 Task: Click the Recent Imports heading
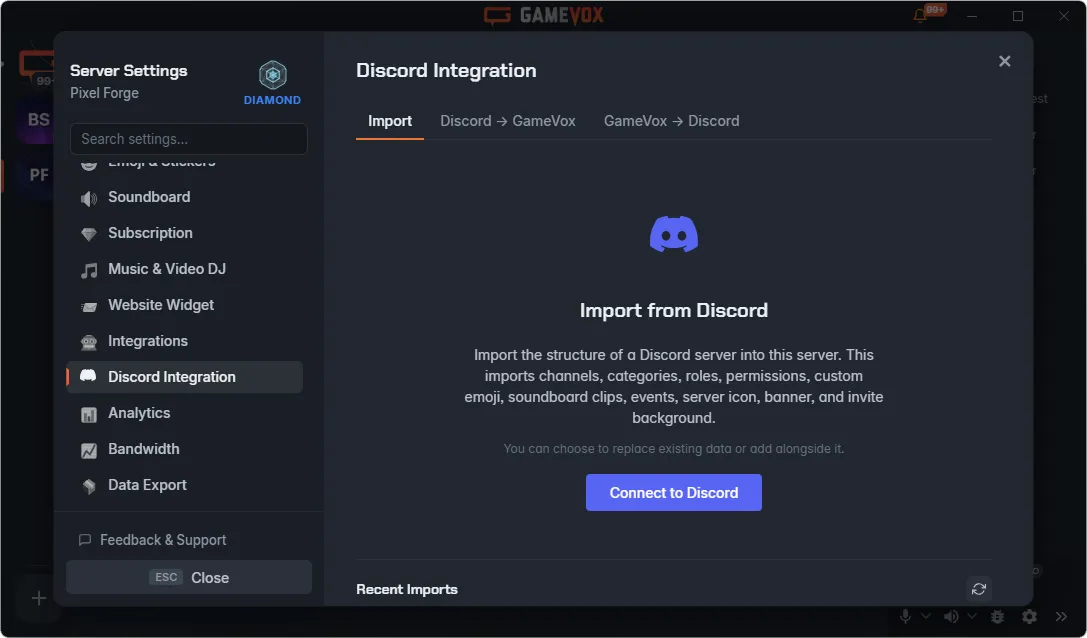[x=407, y=589]
